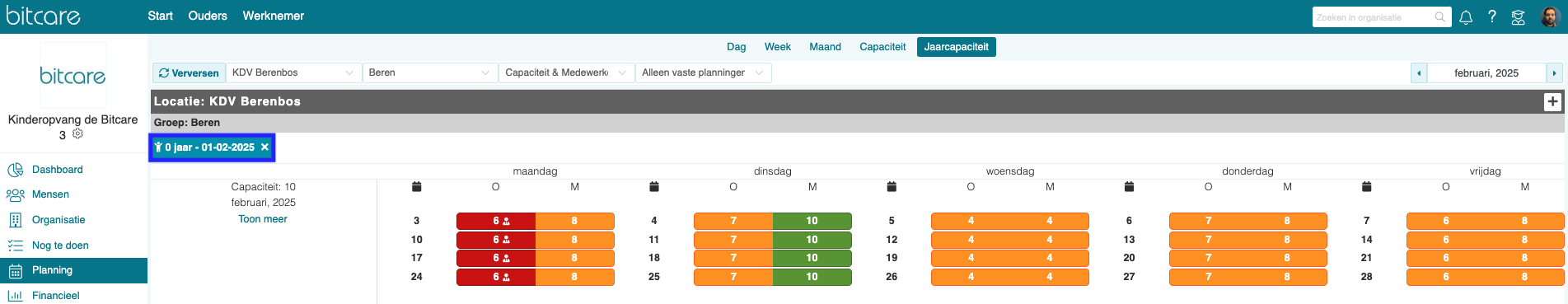Open the calendar icon under maandag

(x=417, y=187)
